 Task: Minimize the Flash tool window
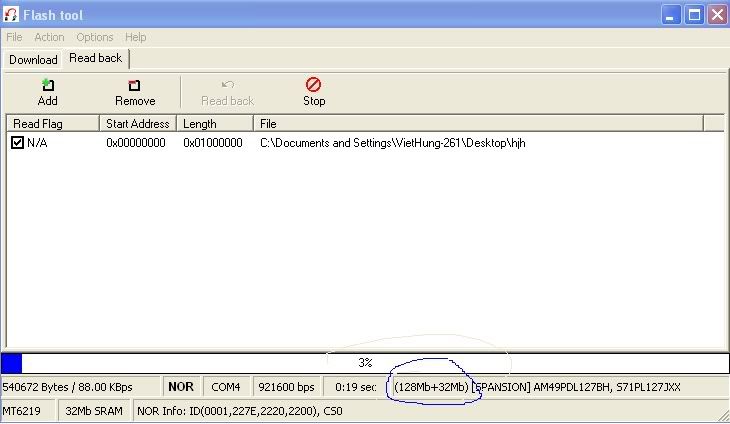[x=671, y=15]
